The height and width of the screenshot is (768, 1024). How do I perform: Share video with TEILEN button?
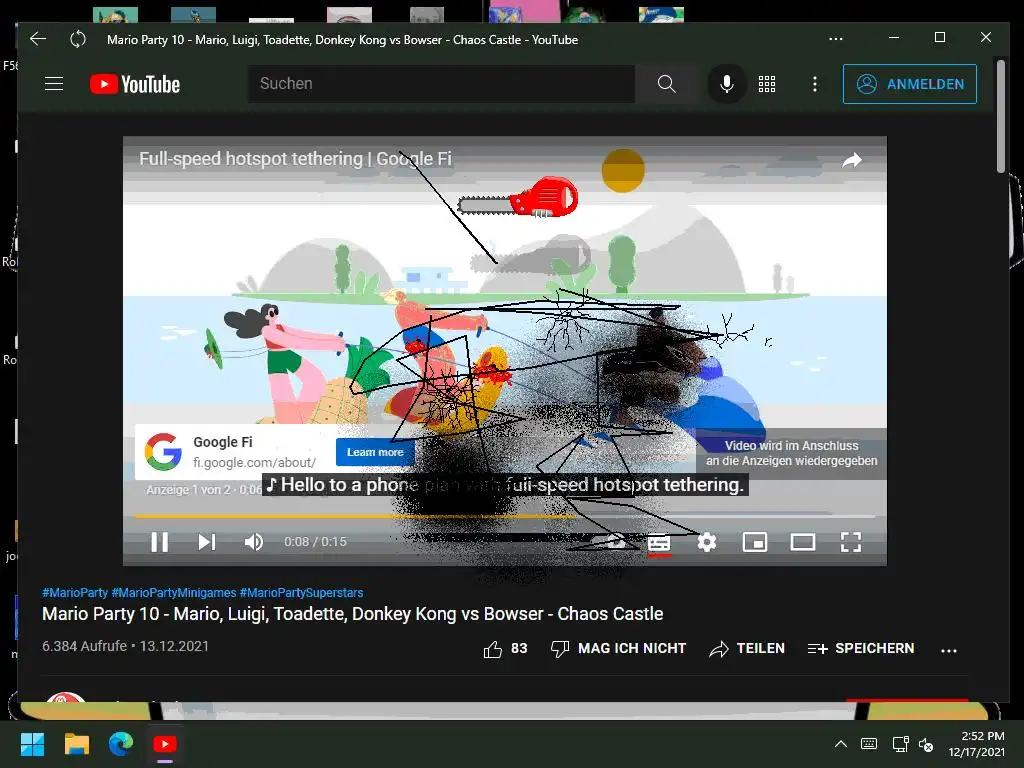coord(747,648)
